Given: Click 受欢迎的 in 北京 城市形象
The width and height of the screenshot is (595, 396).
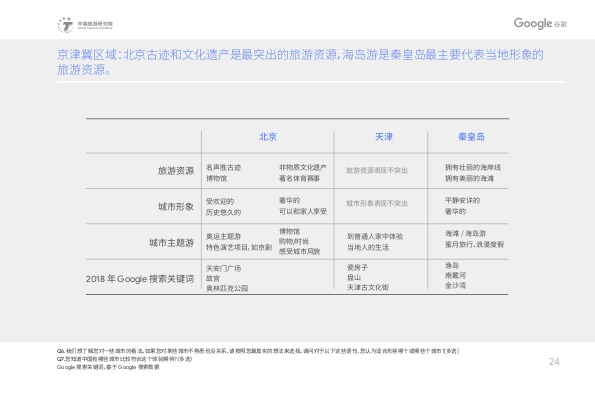Looking at the screenshot, I should 220,201.
